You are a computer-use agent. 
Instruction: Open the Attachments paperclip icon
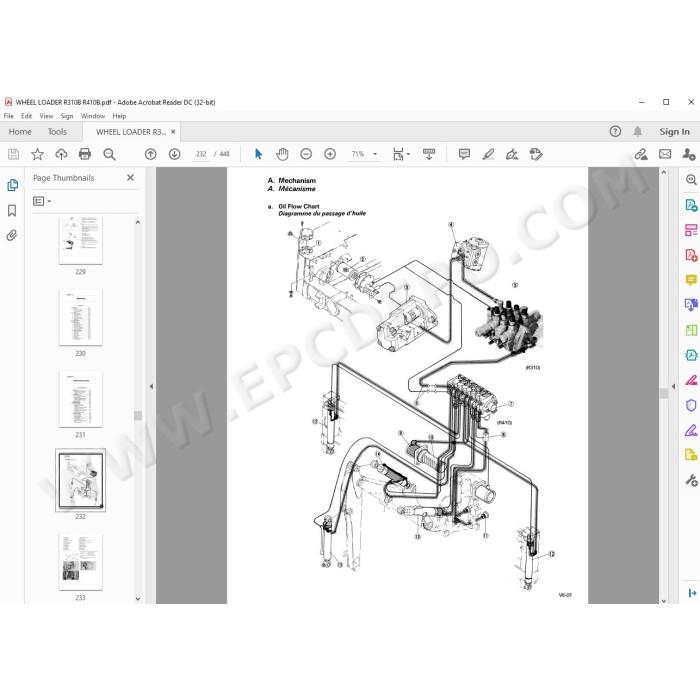(12, 235)
